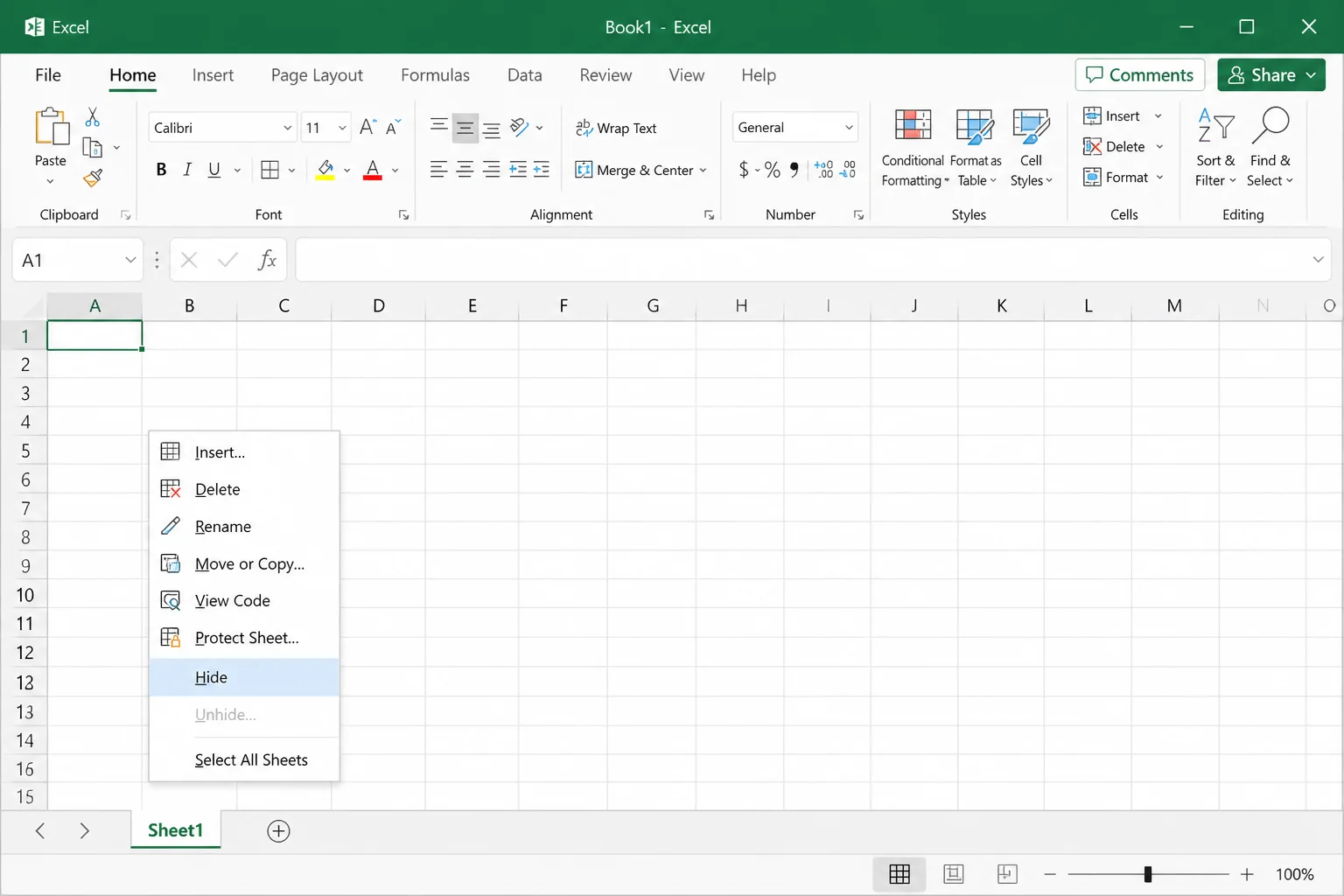
Task: Open the font name Calibri dropdown
Action: [x=287, y=128]
